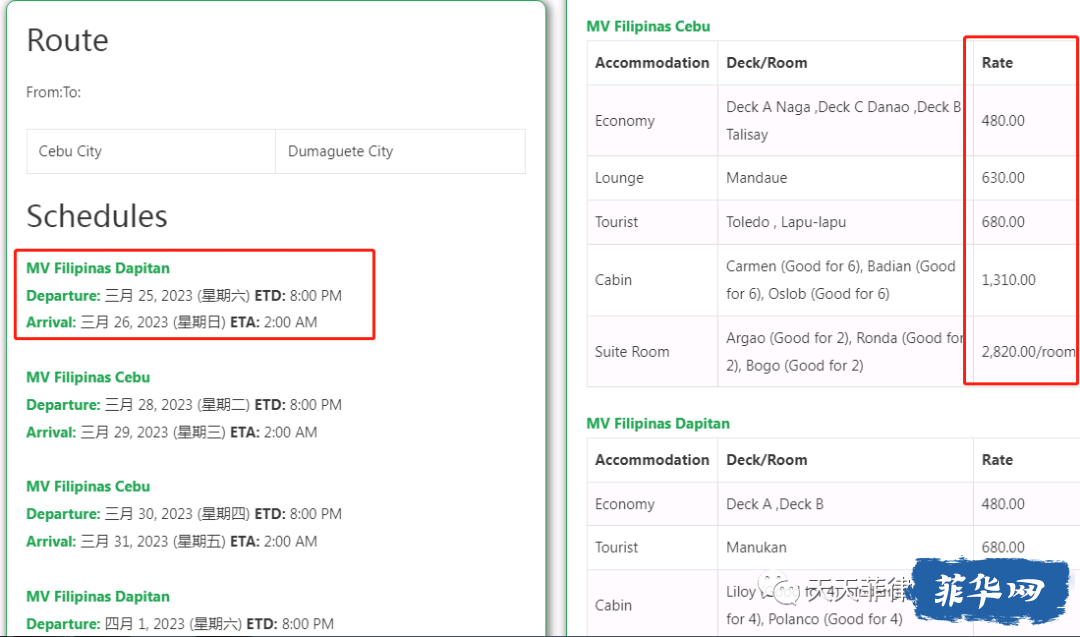Click the 680.00 rate for Toledo, Lapu-lapu
This screenshot has height=637, width=1080.
(x=1026, y=222)
